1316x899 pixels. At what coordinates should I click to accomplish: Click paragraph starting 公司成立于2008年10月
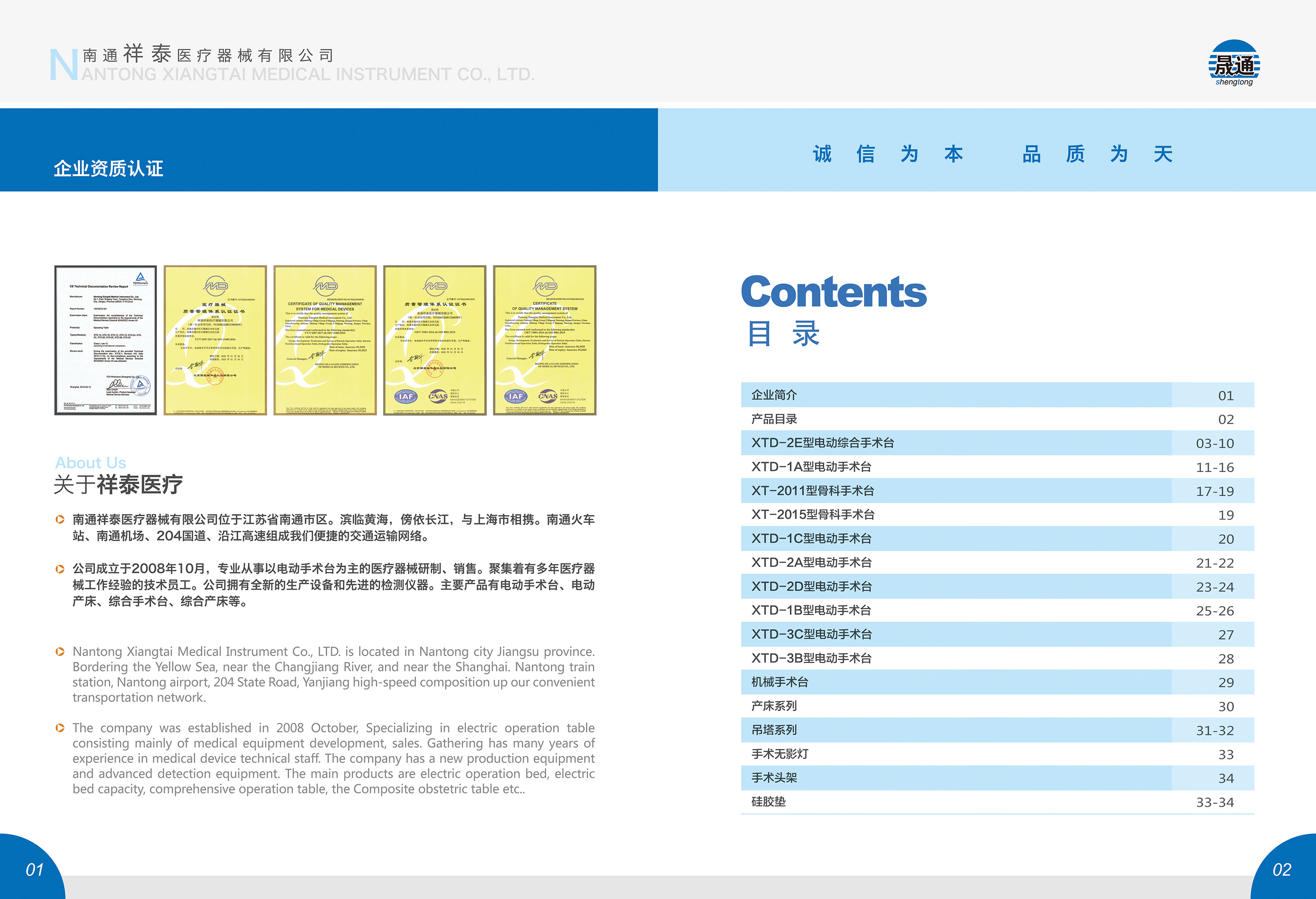click(x=333, y=585)
